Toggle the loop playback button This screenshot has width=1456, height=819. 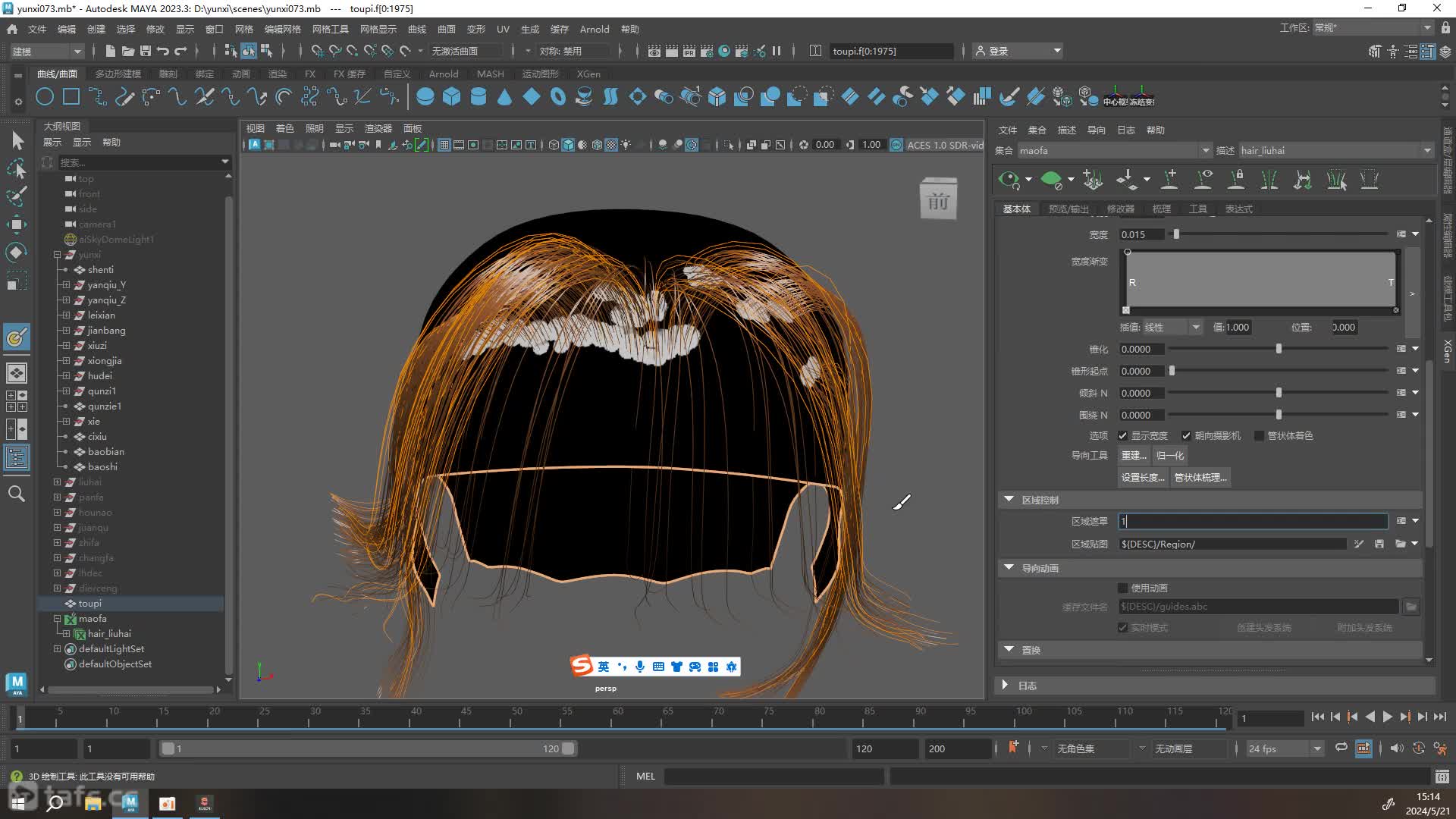click(x=1341, y=748)
